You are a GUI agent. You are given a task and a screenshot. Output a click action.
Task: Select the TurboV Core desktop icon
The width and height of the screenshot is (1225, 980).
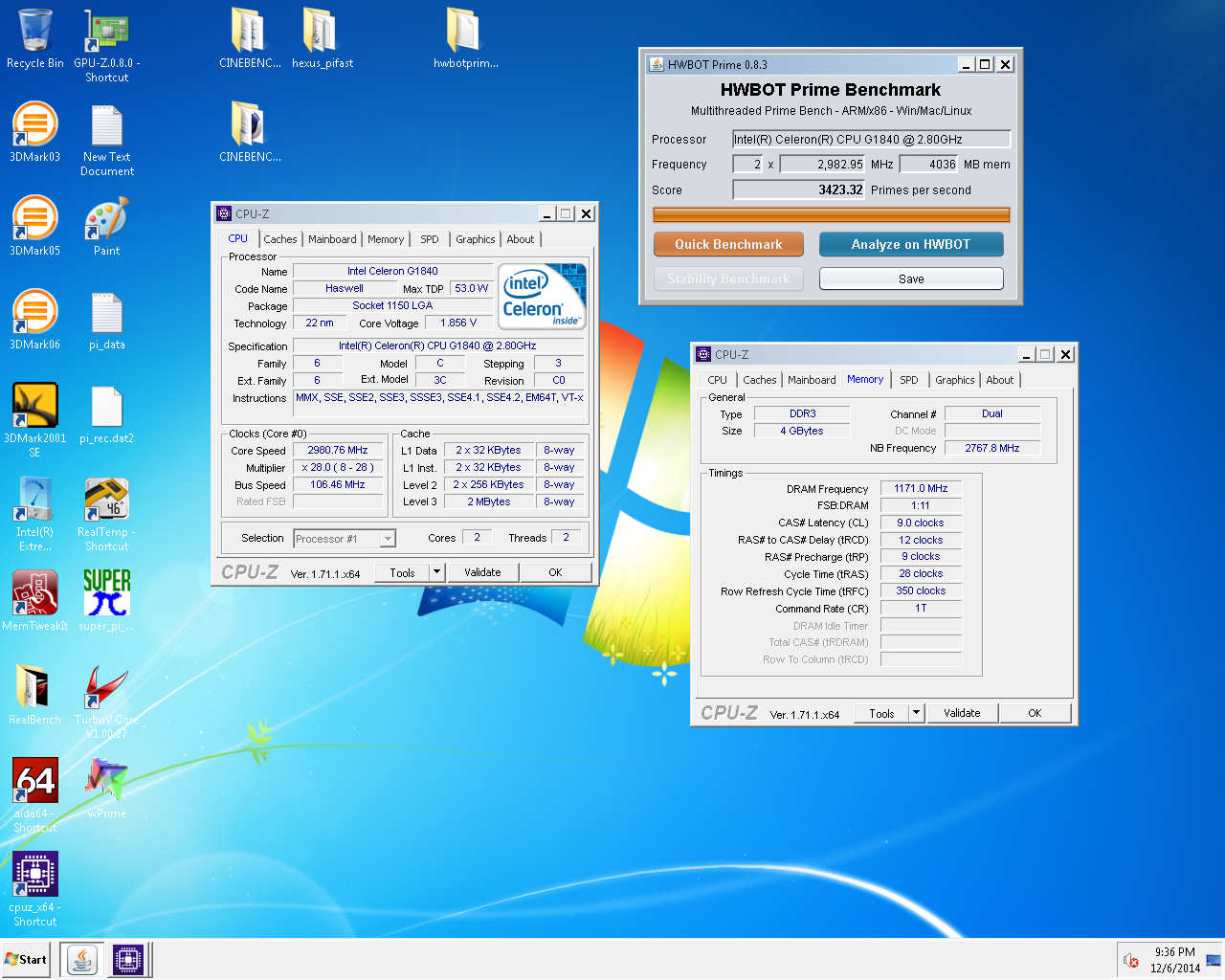point(106,702)
